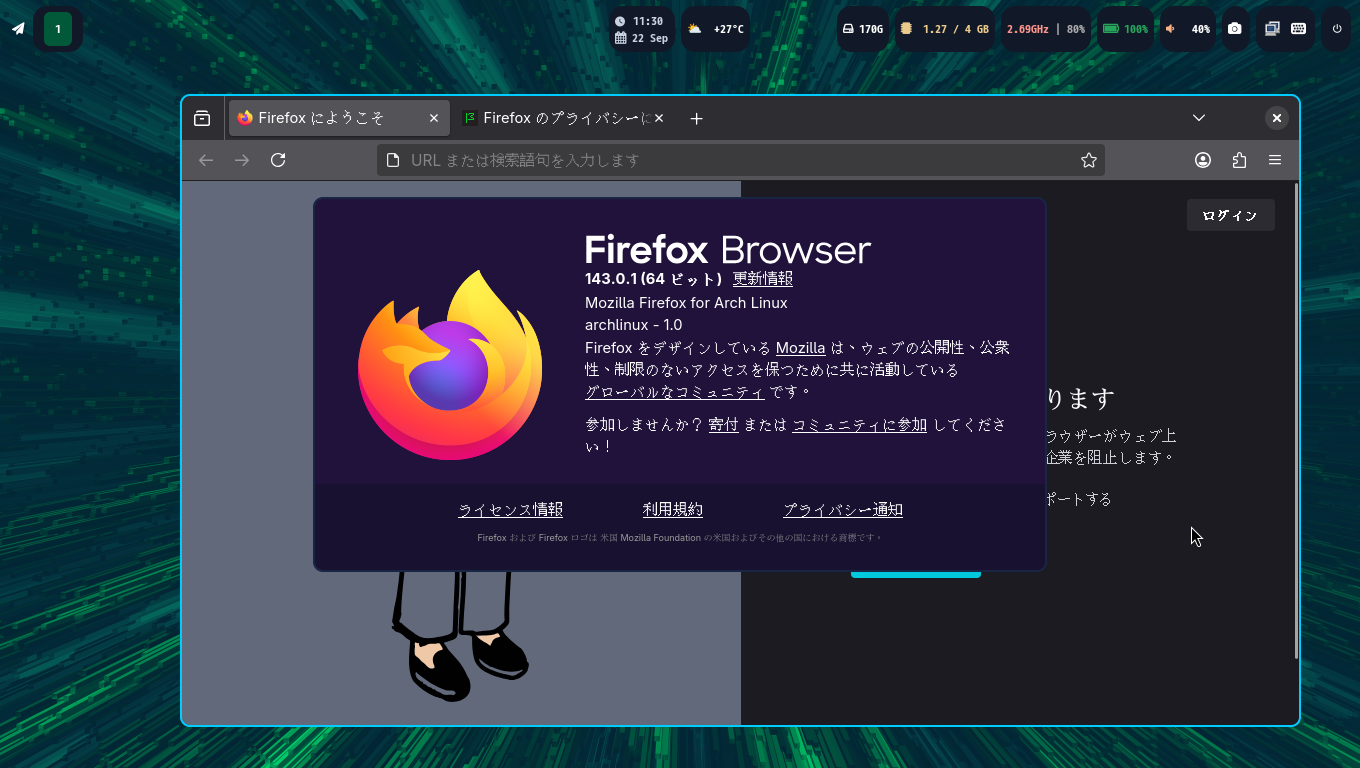
Task: Open Firefox View from the tab bar
Action: (x=202, y=118)
